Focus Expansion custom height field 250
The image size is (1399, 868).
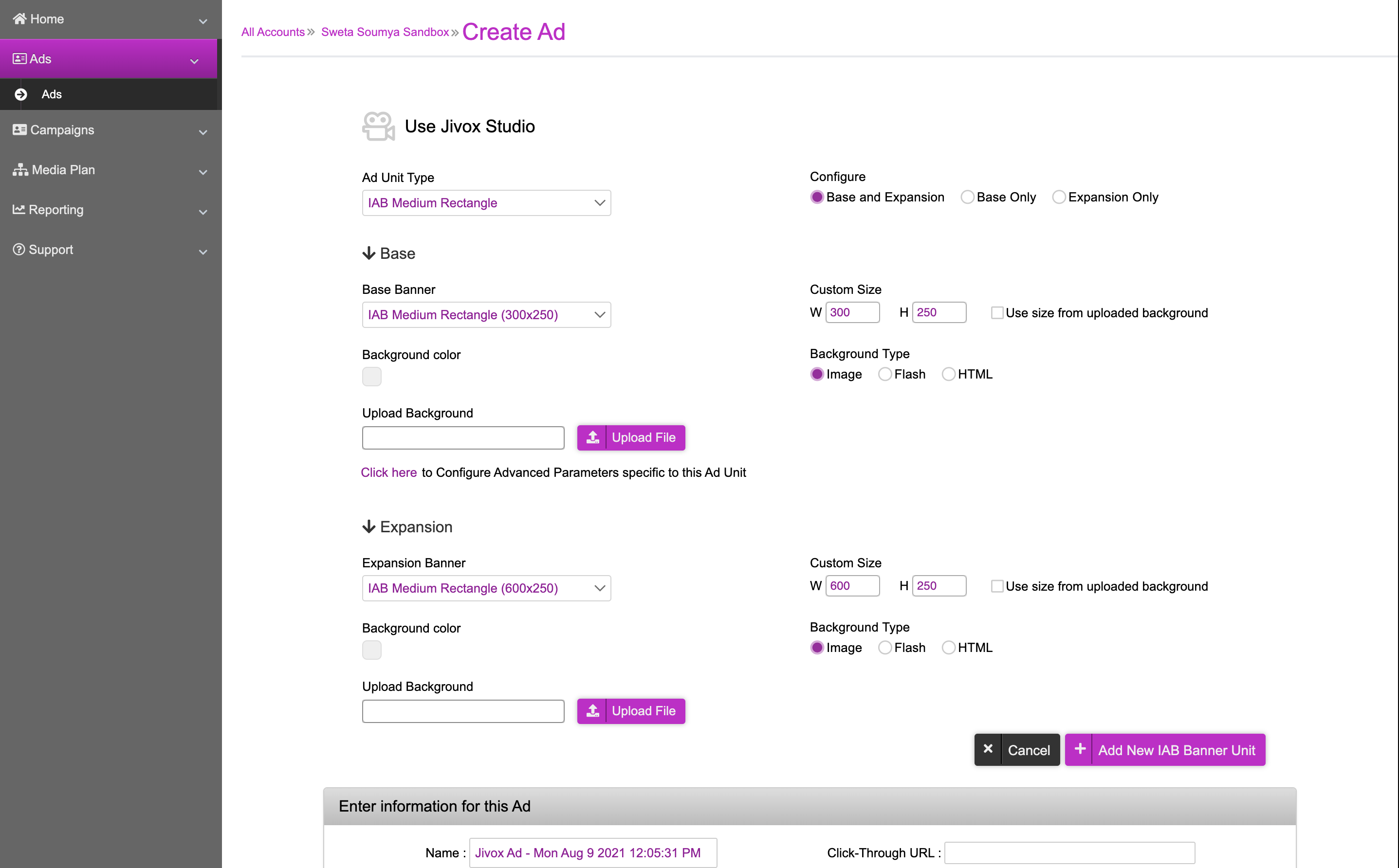click(x=939, y=585)
